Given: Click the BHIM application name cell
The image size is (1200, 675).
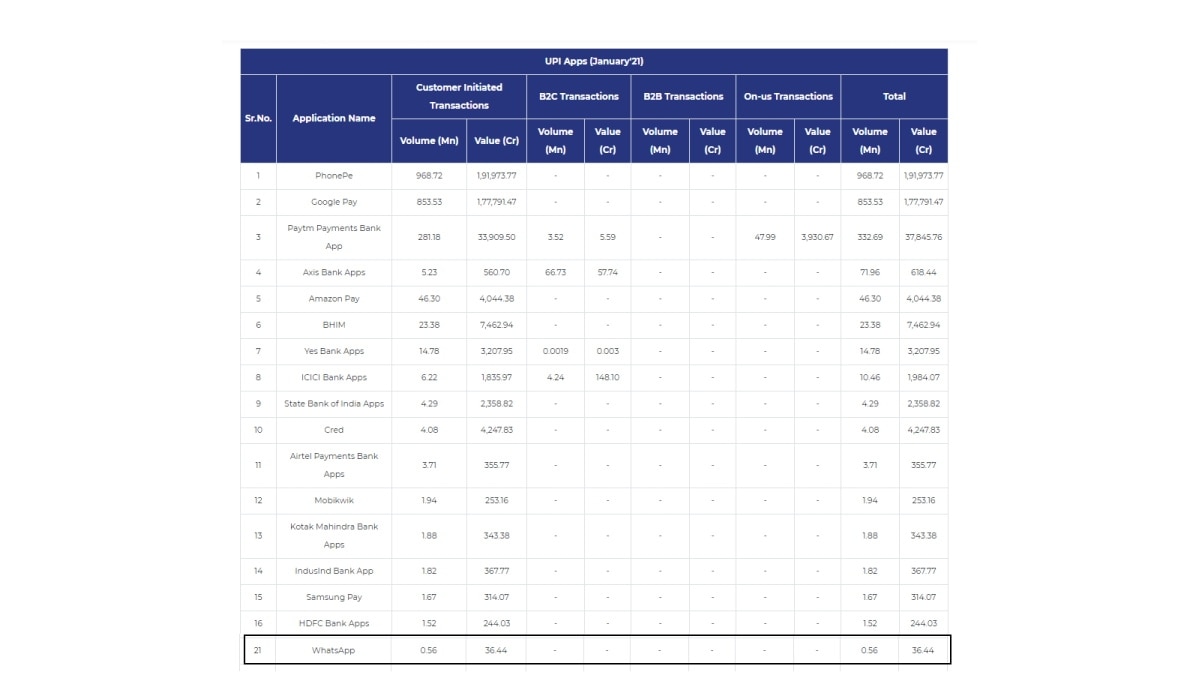Looking at the screenshot, I should click(x=334, y=325).
